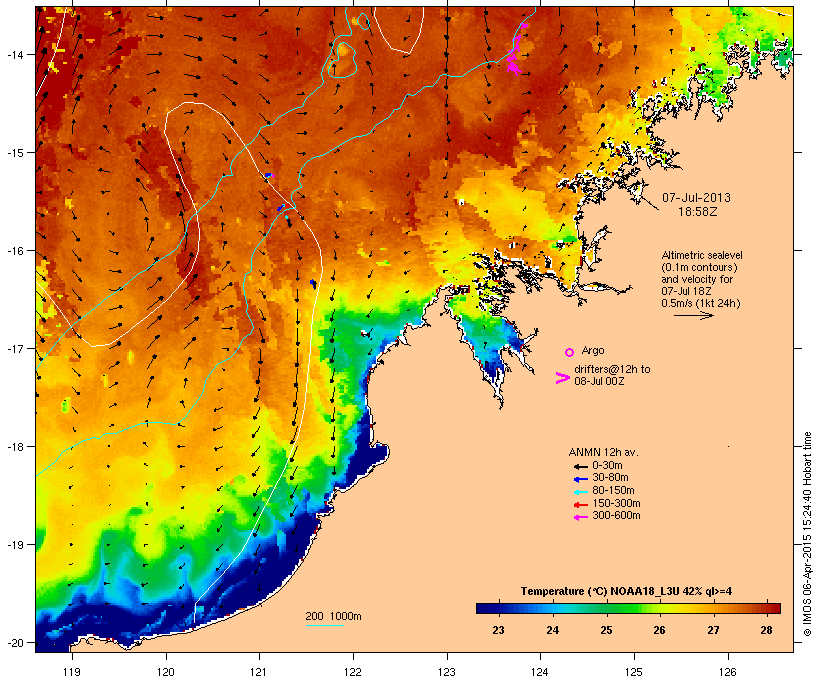
Task: Click longitude axis label 120
Action: click(166, 672)
